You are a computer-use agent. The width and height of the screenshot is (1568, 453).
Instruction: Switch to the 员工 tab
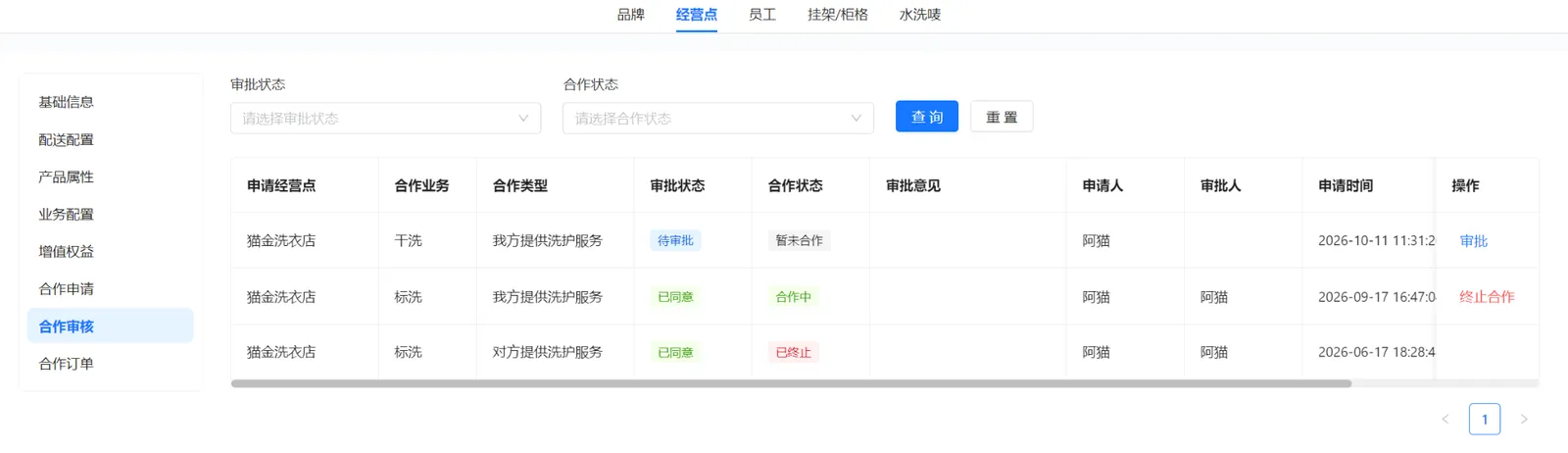coord(762,15)
